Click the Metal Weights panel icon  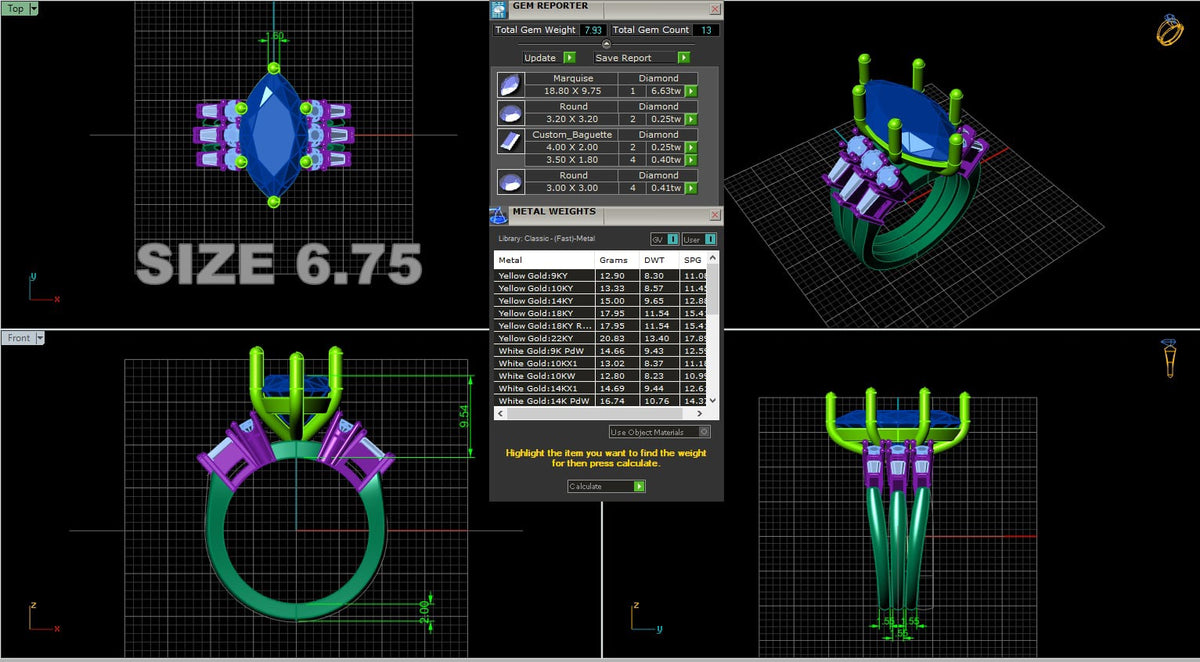(499, 214)
